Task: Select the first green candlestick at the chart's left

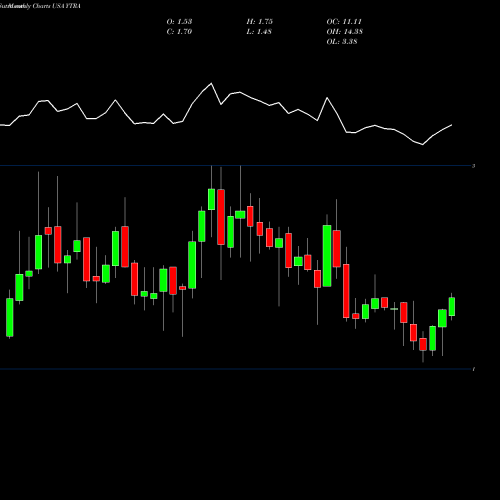Action: point(10,317)
